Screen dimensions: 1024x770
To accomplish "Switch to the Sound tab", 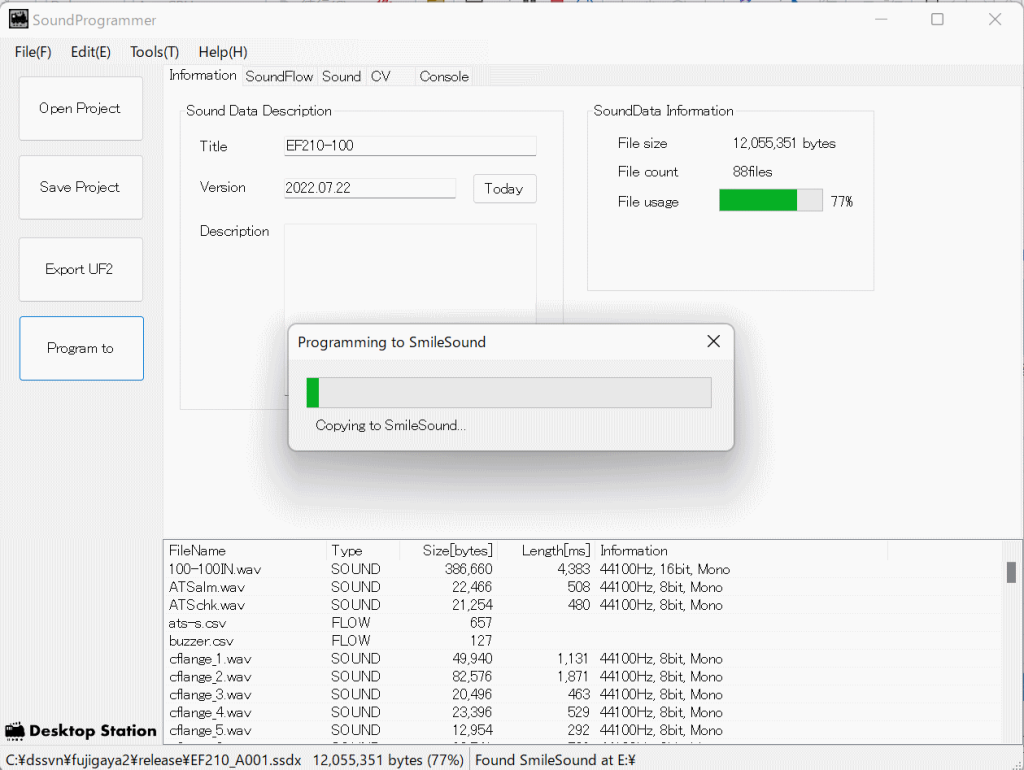I will 341,77.
